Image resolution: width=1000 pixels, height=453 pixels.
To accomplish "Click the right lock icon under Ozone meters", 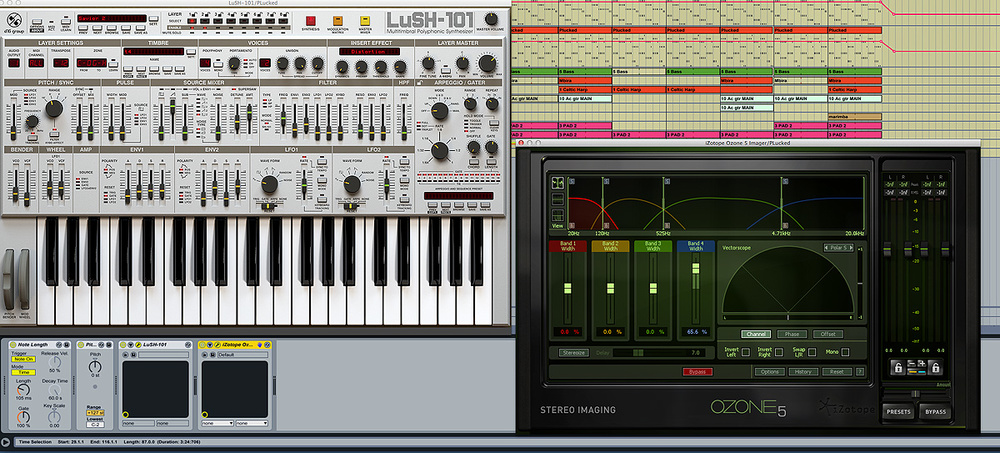I will coord(936,368).
